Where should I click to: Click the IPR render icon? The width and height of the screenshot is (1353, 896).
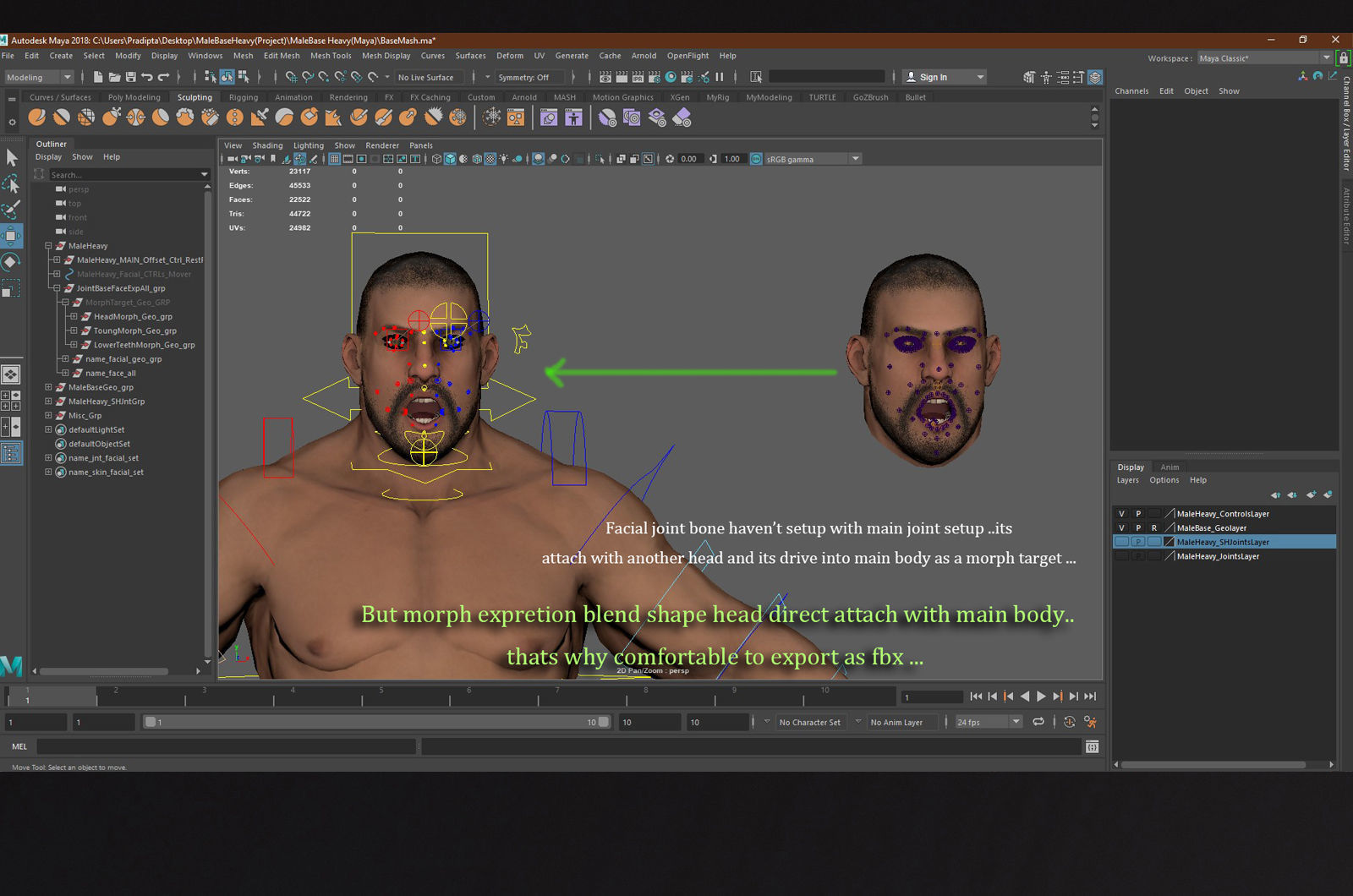[638, 77]
